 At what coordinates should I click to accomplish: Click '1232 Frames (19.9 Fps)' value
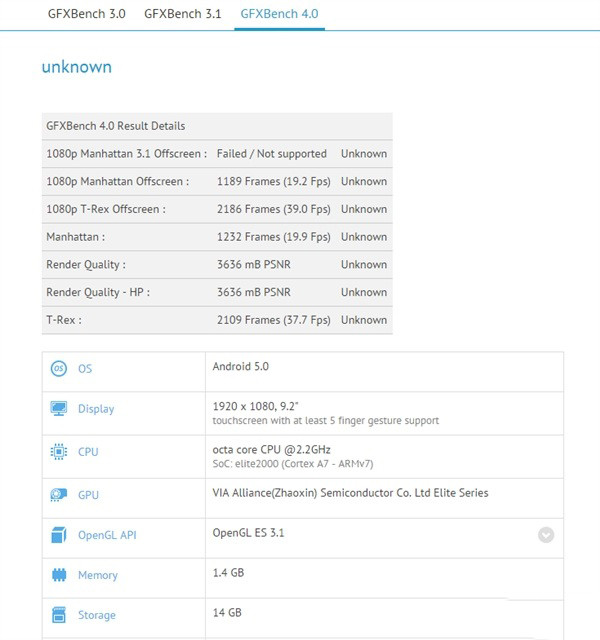pyautogui.click(x=273, y=237)
